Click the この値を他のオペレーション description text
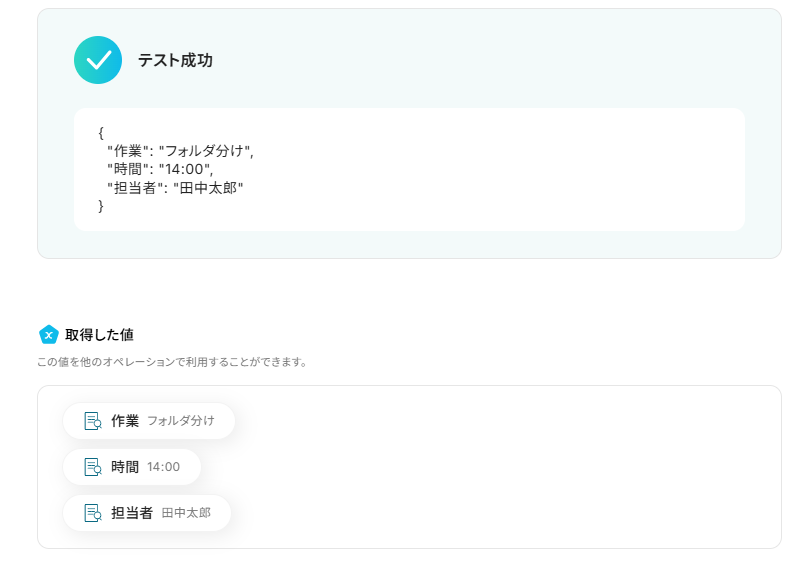Image resolution: width=794 pixels, height=561 pixels. click(x=172, y=362)
